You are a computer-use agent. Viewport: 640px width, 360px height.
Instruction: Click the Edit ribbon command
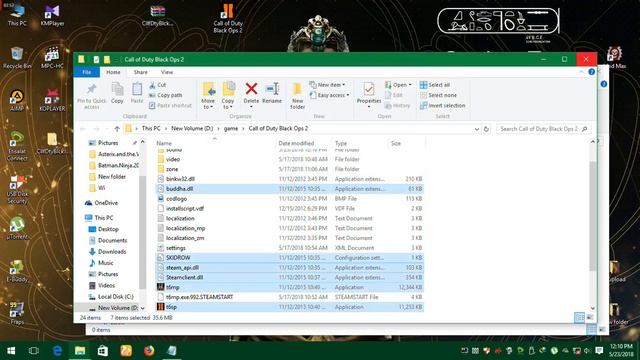pyautogui.click(x=394, y=95)
